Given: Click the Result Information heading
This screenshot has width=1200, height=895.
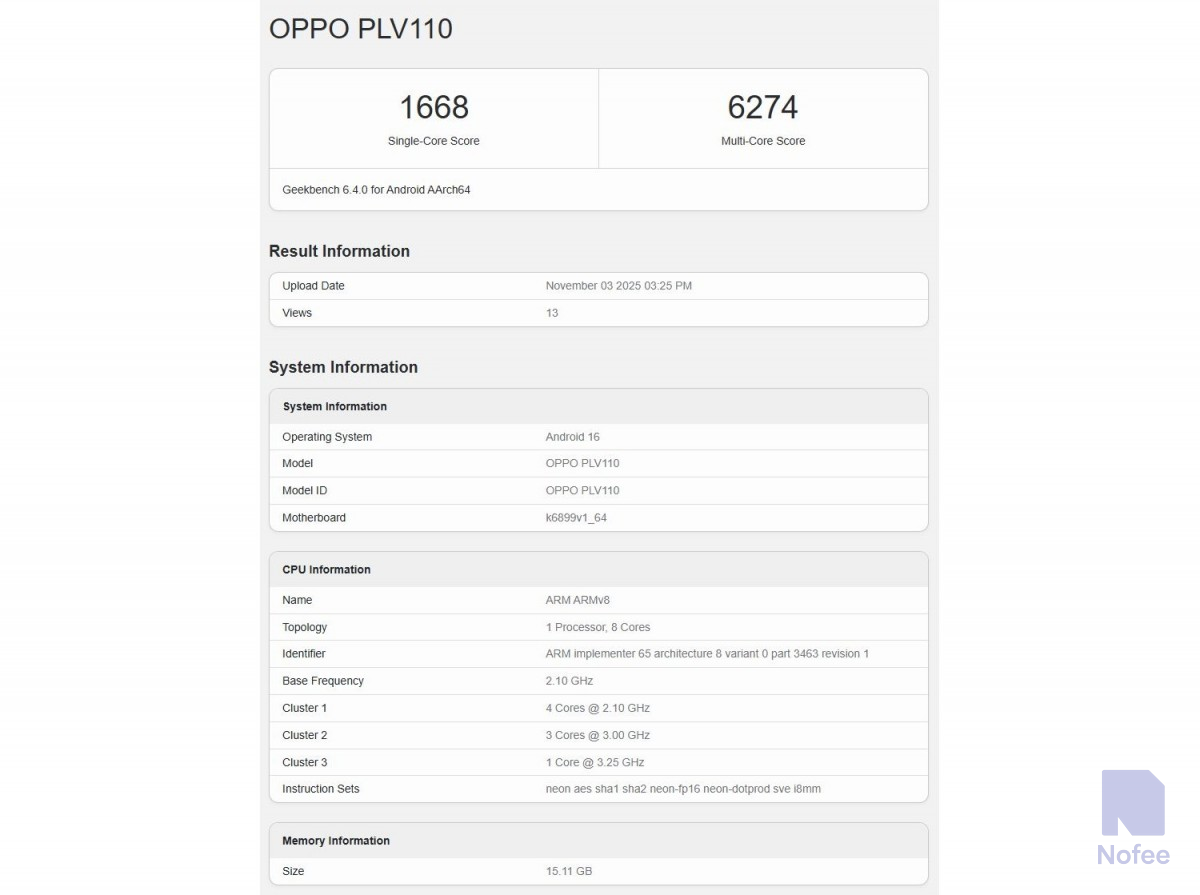Looking at the screenshot, I should pos(339,251).
